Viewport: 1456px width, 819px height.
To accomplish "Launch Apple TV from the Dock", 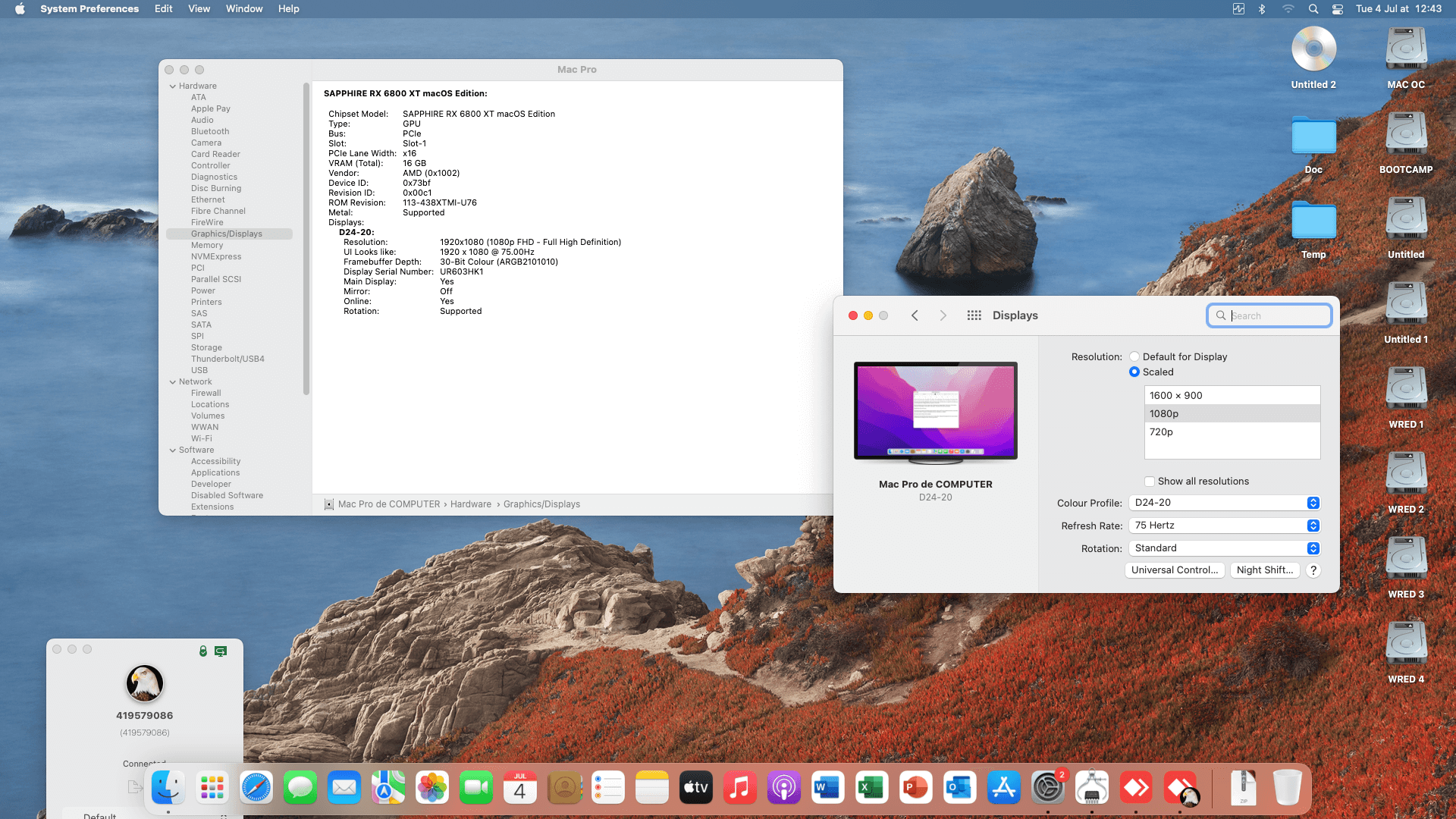I will point(695,788).
